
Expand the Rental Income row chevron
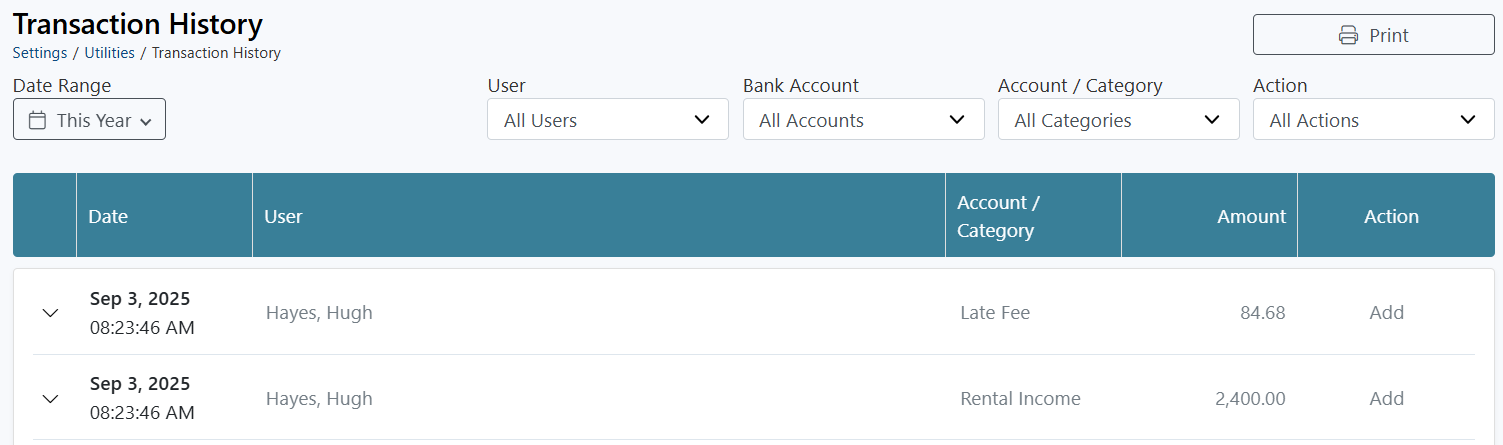(50, 399)
